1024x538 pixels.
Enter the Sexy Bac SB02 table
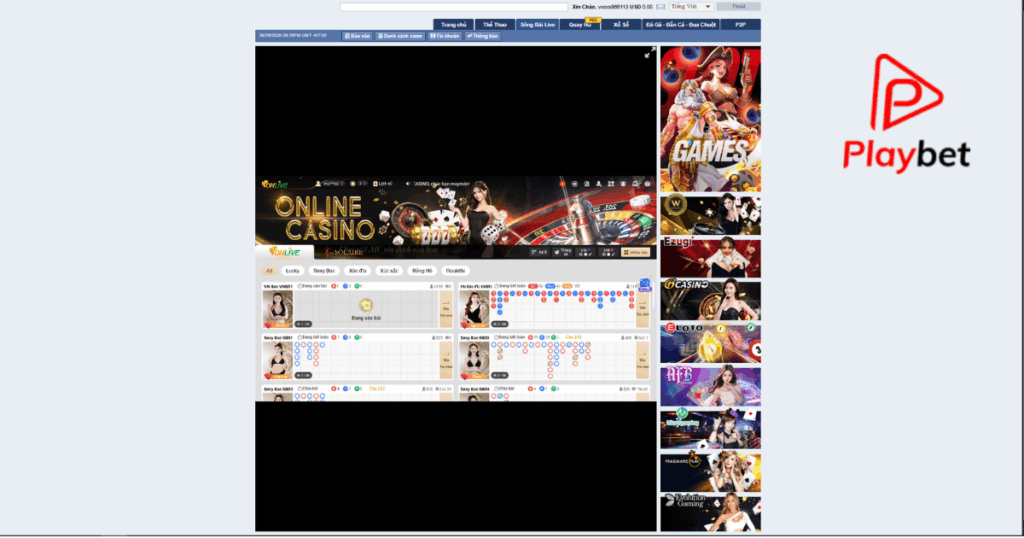[x=643, y=360]
